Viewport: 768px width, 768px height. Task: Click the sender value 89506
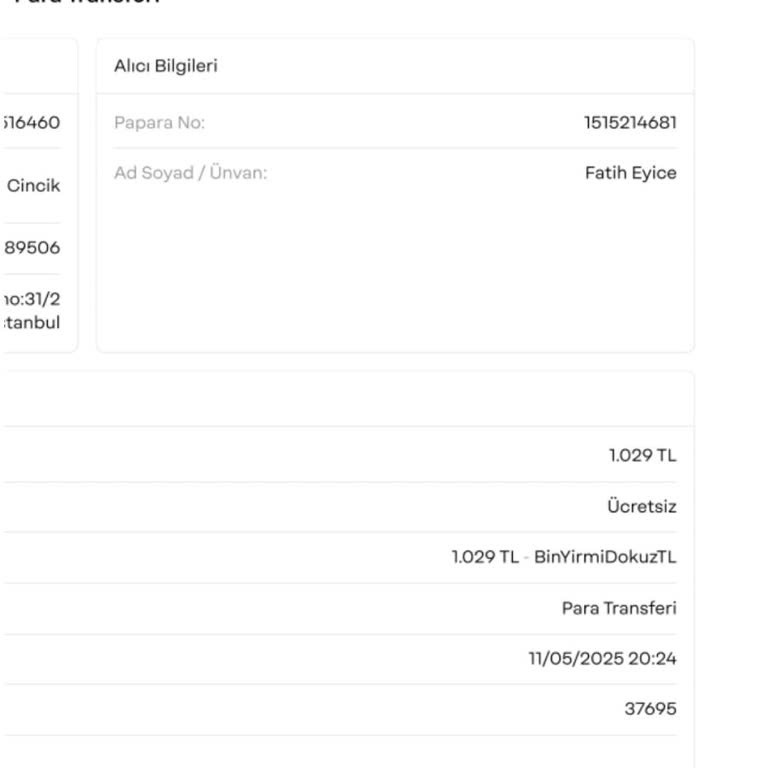[34, 247]
